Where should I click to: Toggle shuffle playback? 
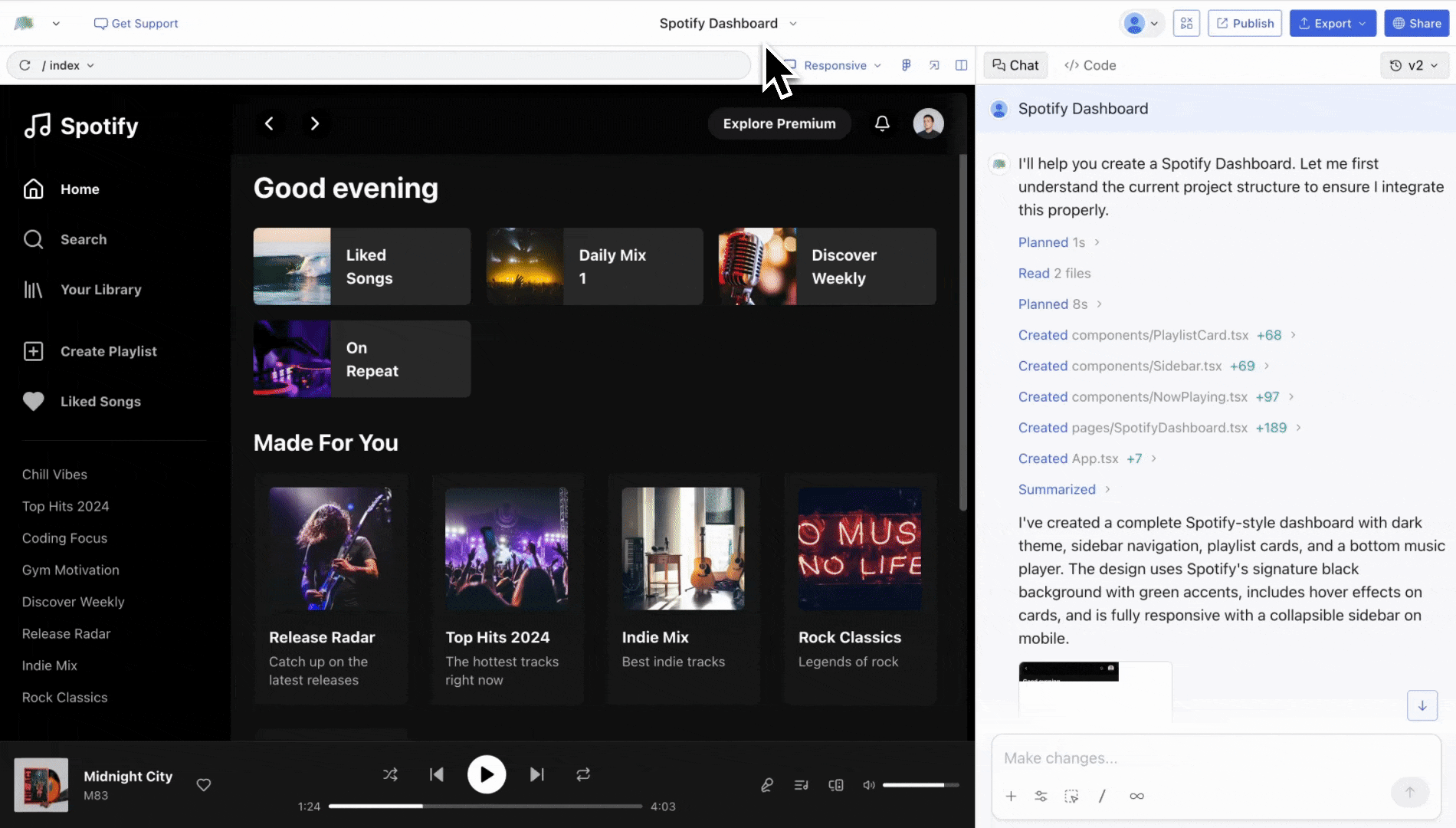tap(390, 774)
